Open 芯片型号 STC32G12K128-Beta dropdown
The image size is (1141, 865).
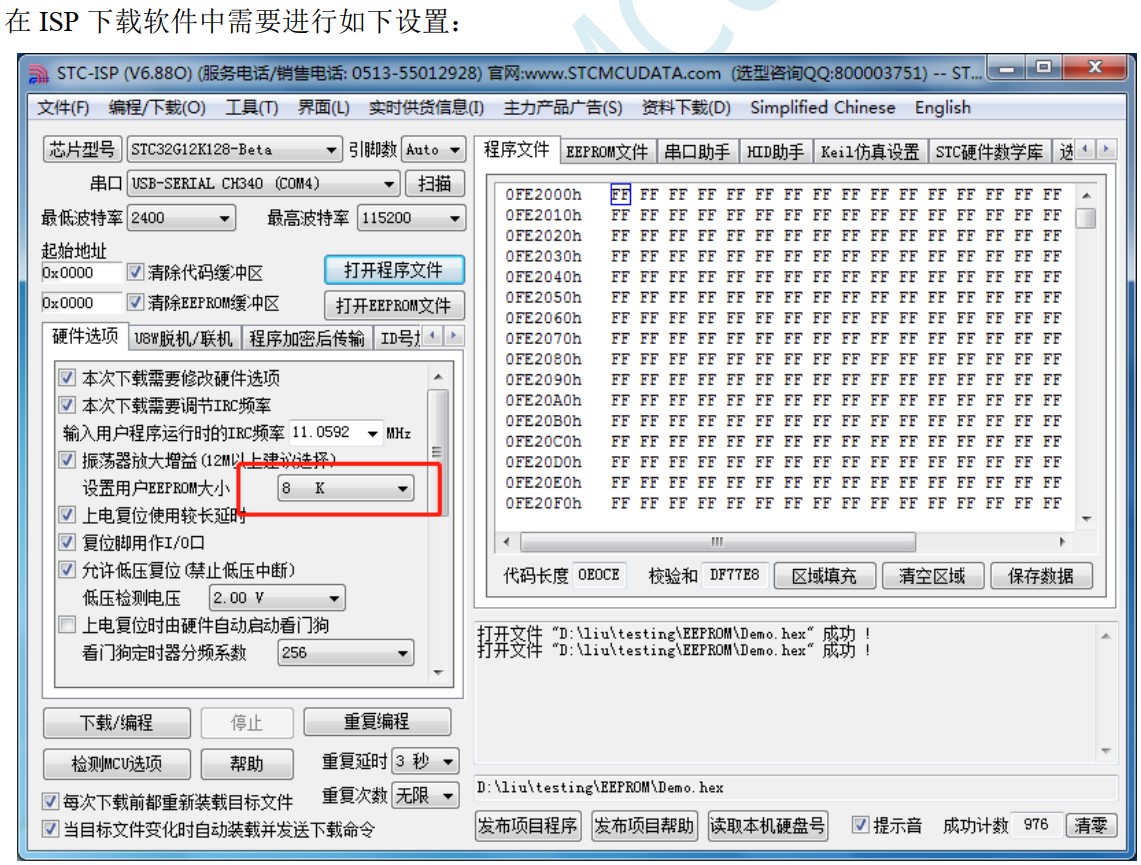tap(234, 150)
